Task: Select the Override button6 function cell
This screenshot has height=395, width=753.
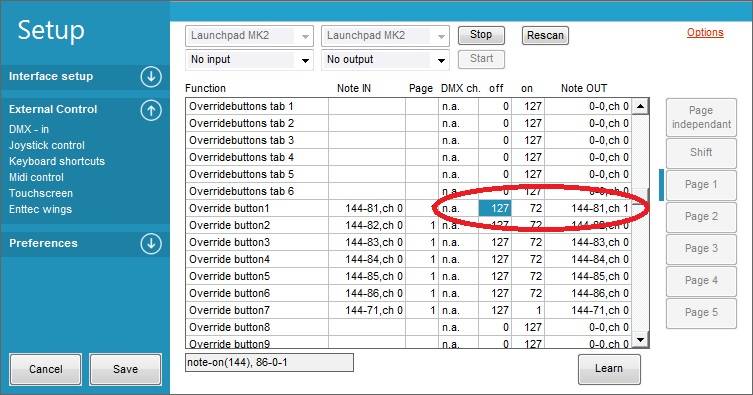Action: (x=257, y=293)
